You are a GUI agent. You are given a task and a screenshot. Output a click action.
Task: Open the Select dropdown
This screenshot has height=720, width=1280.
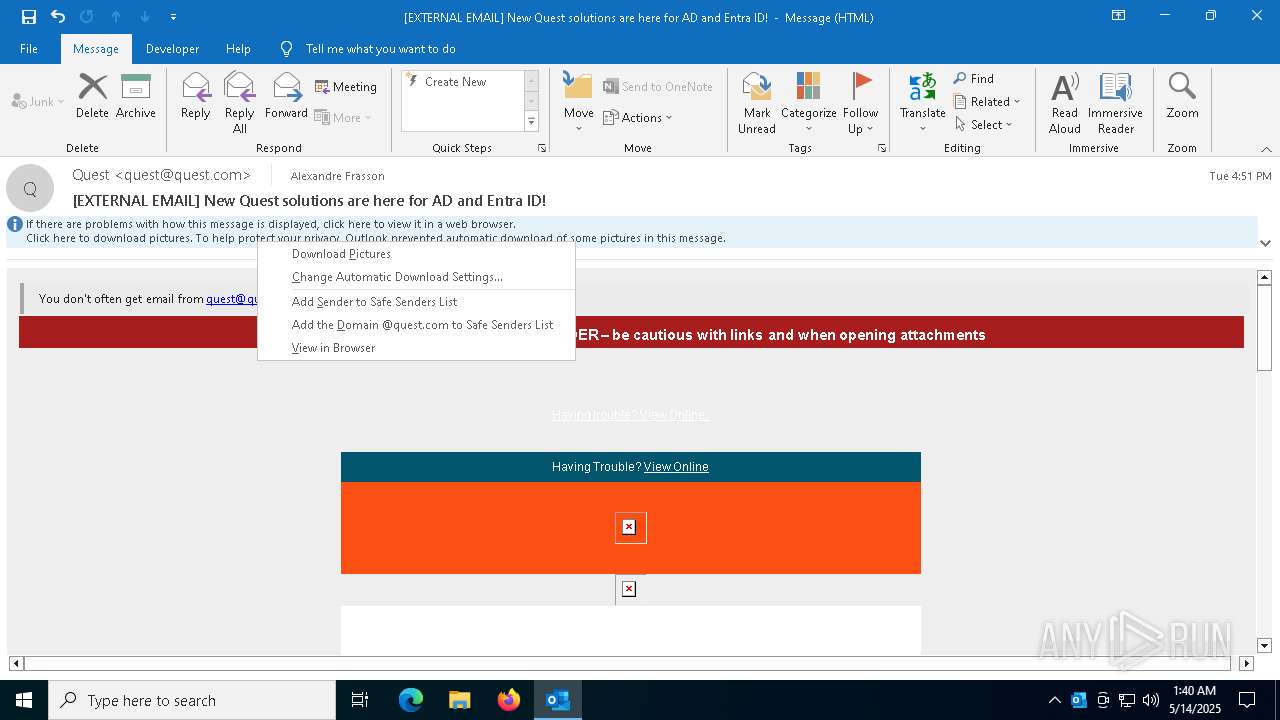click(x=984, y=124)
